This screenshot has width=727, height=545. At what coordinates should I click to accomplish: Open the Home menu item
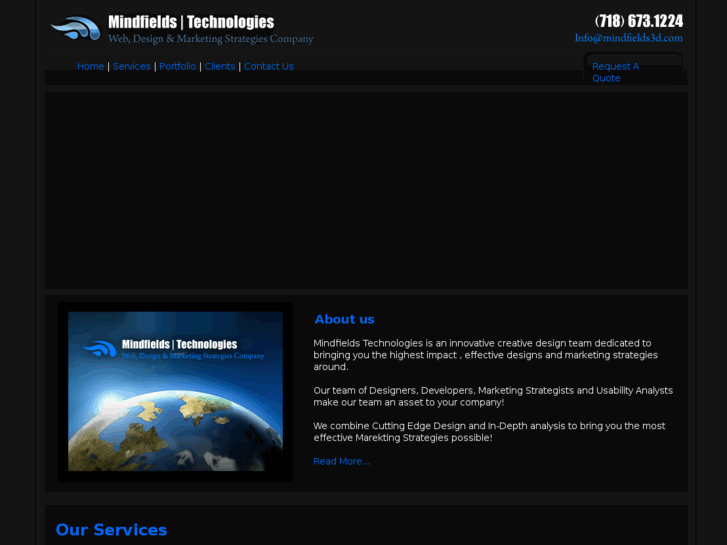tap(90, 66)
